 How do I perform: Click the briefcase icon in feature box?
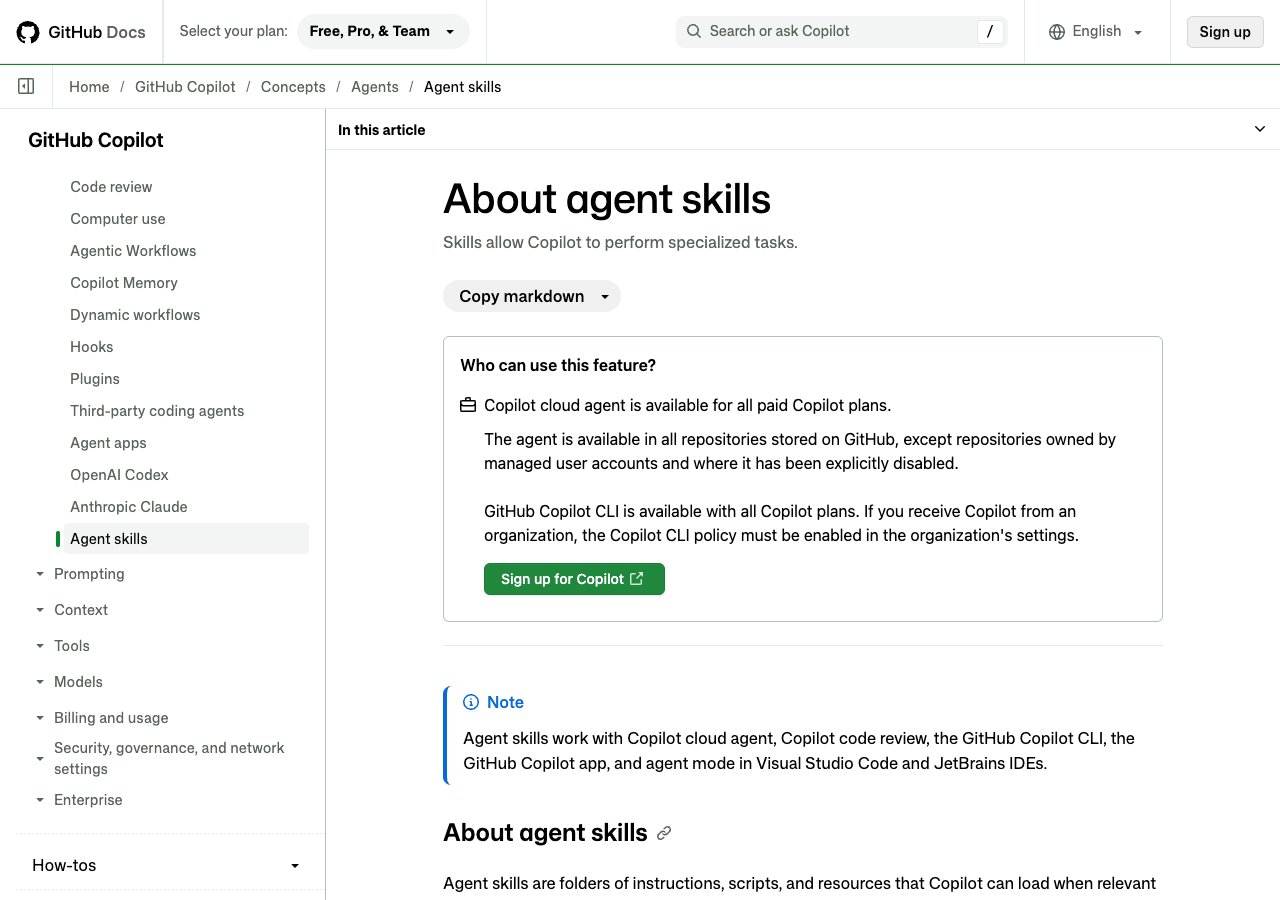(x=468, y=405)
